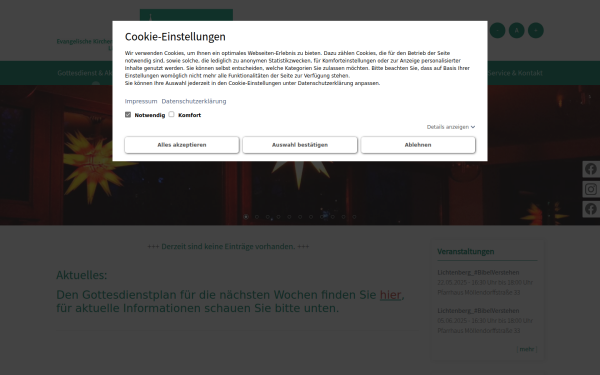Image resolution: width=600 pixels, height=375 pixels.
Task: Open the Instagram icon in the side bar
Action: (x=591, y=189)
